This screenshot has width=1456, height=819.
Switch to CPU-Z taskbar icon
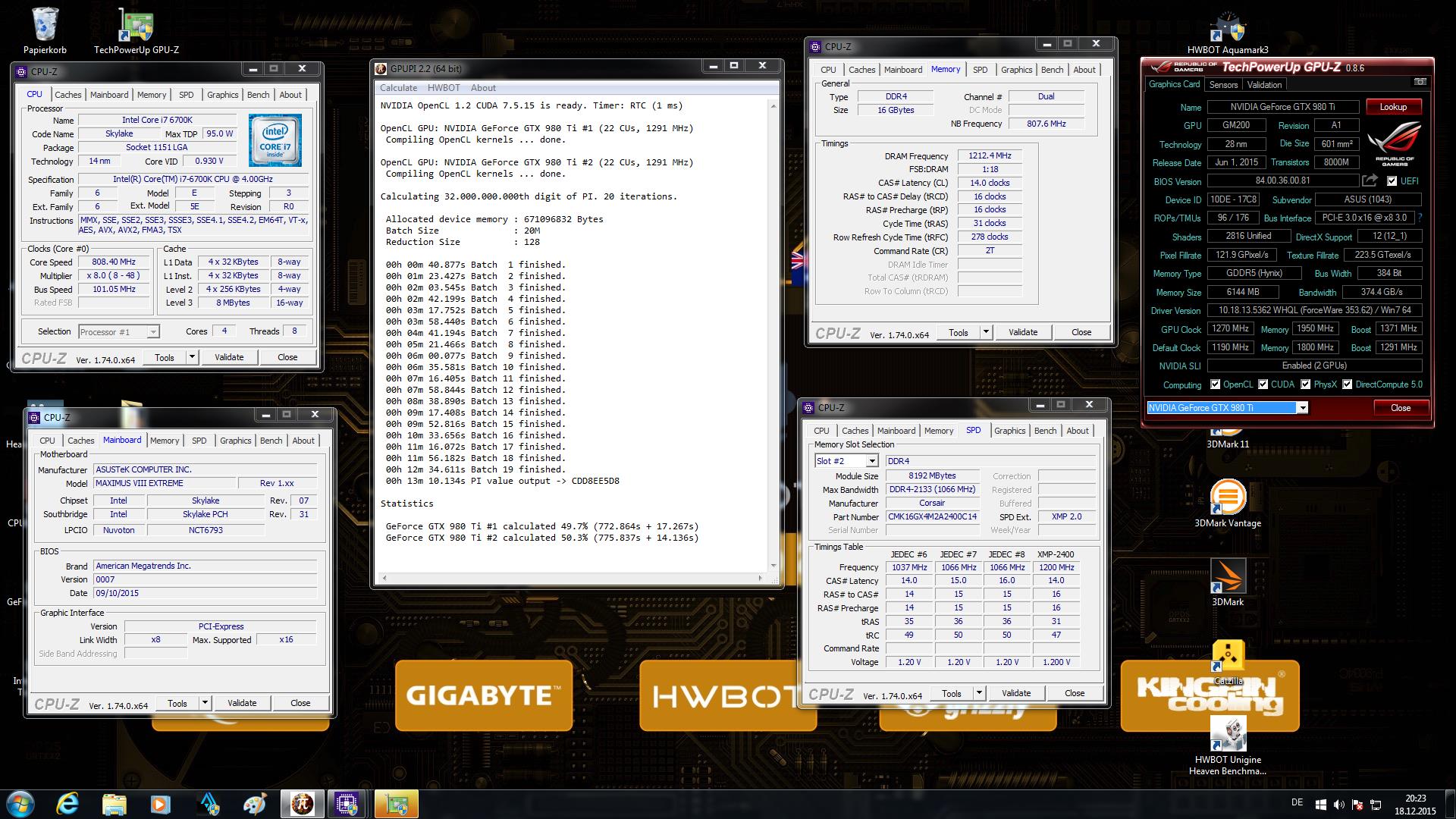click(x=348, y=804)
